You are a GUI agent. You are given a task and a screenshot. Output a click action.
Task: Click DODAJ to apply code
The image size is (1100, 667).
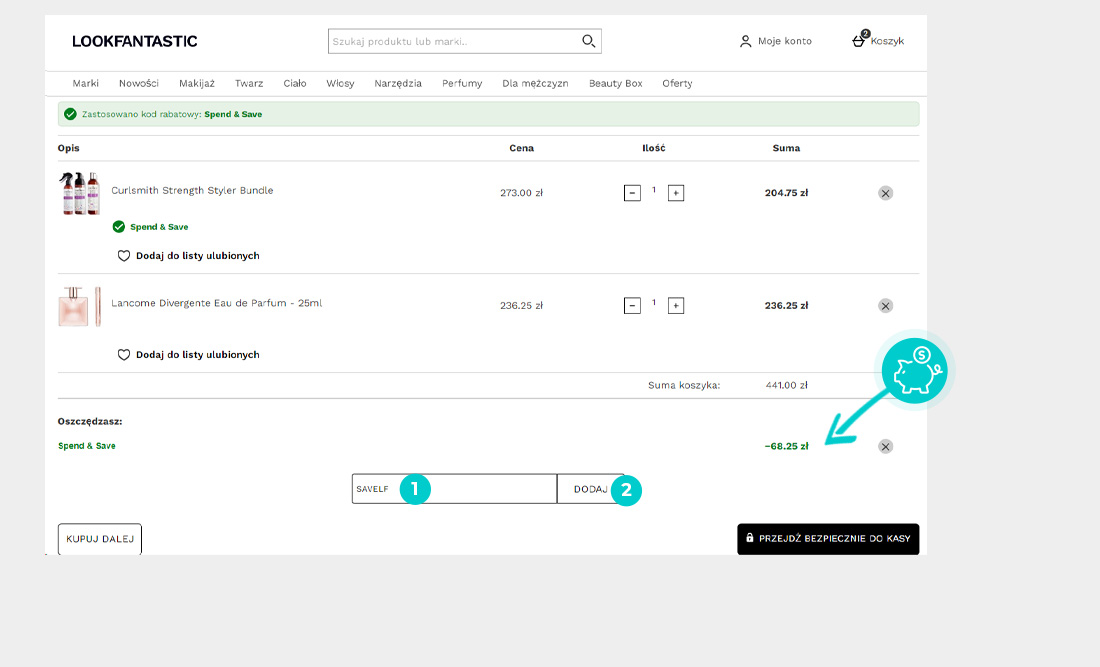click(x=591, y=489)
